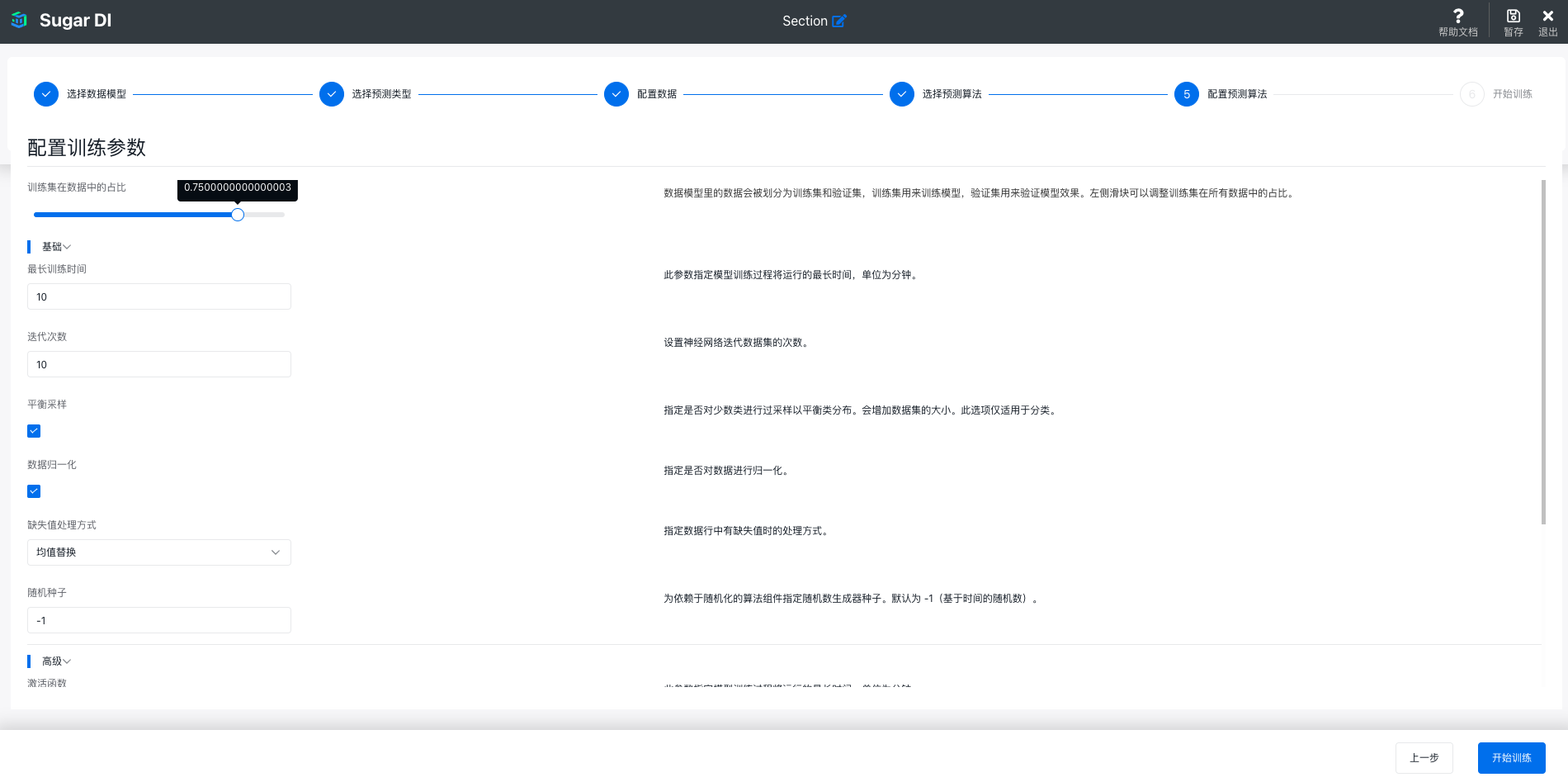Click the 选择数据模型 step label
The image size is (1568, 782).
97,94
